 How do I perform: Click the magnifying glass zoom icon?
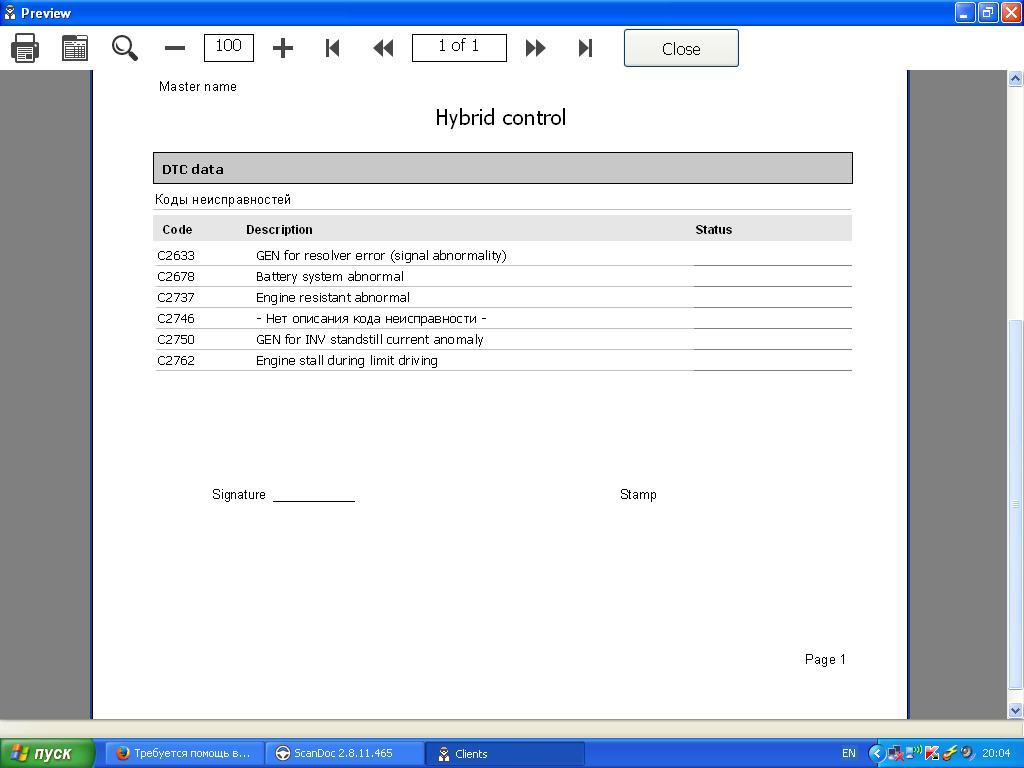tap(124, 48)
